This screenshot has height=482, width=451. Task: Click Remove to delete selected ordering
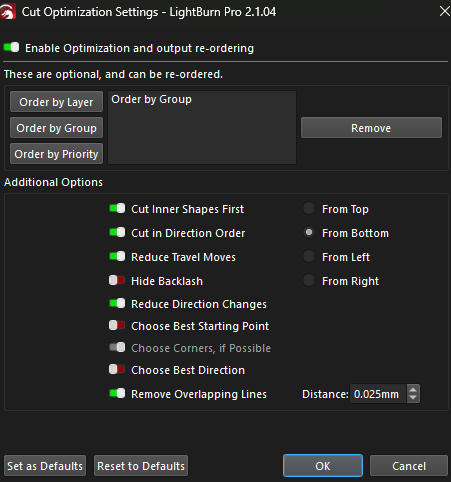coord(371,128)
